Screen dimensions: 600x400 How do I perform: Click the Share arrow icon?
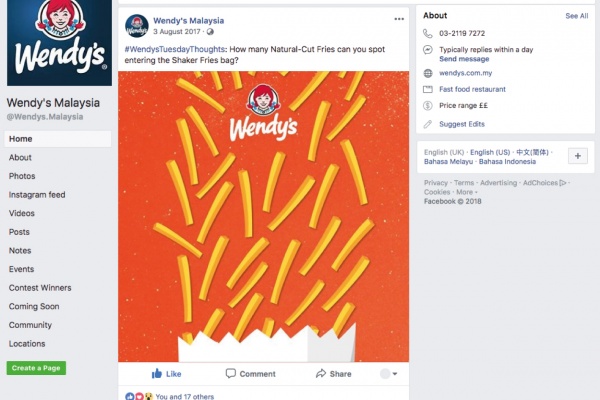click(321, 374)
